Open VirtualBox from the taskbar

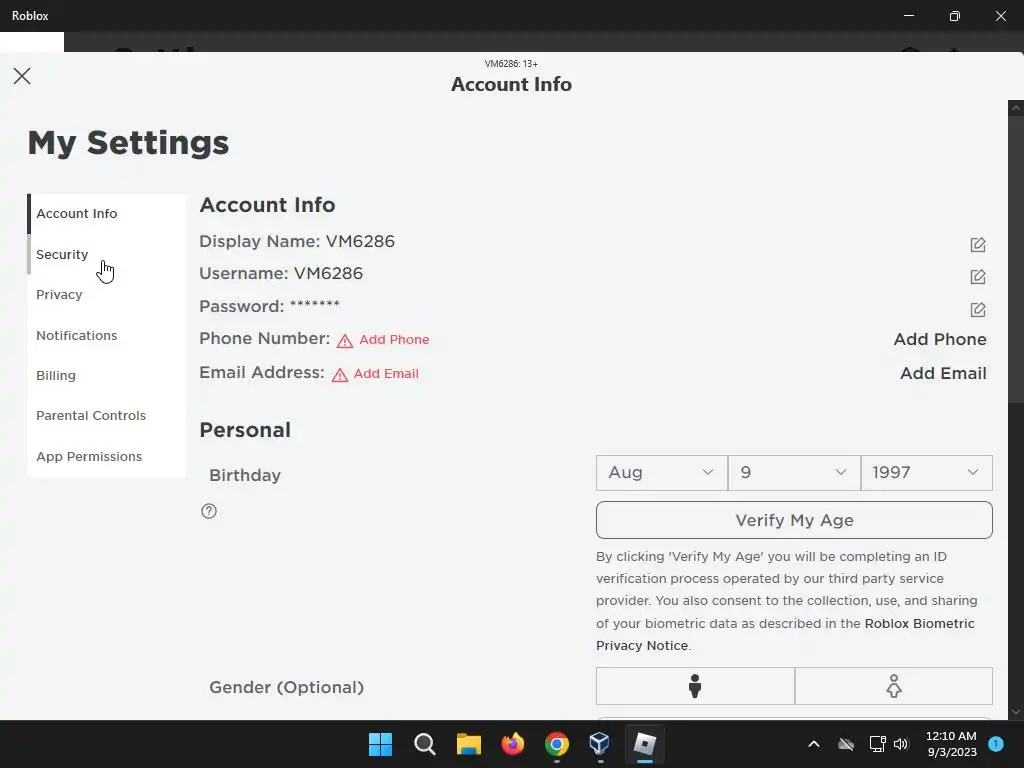600,744
